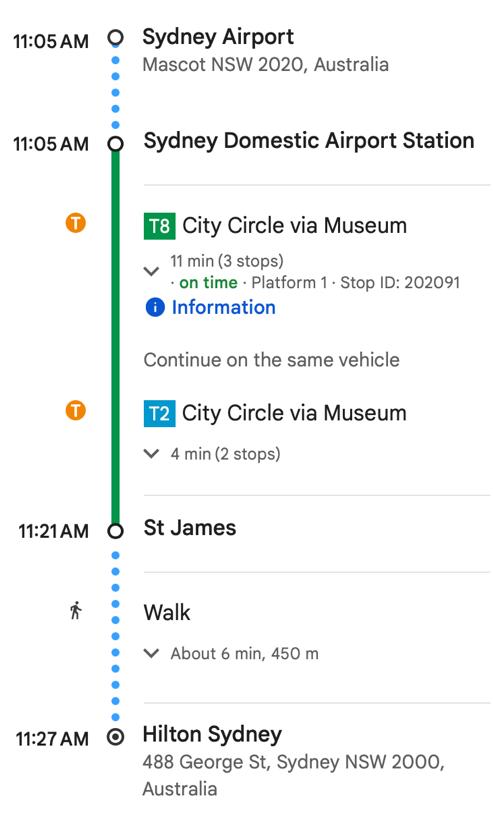Click the green T8 line badge

point(160,226)
